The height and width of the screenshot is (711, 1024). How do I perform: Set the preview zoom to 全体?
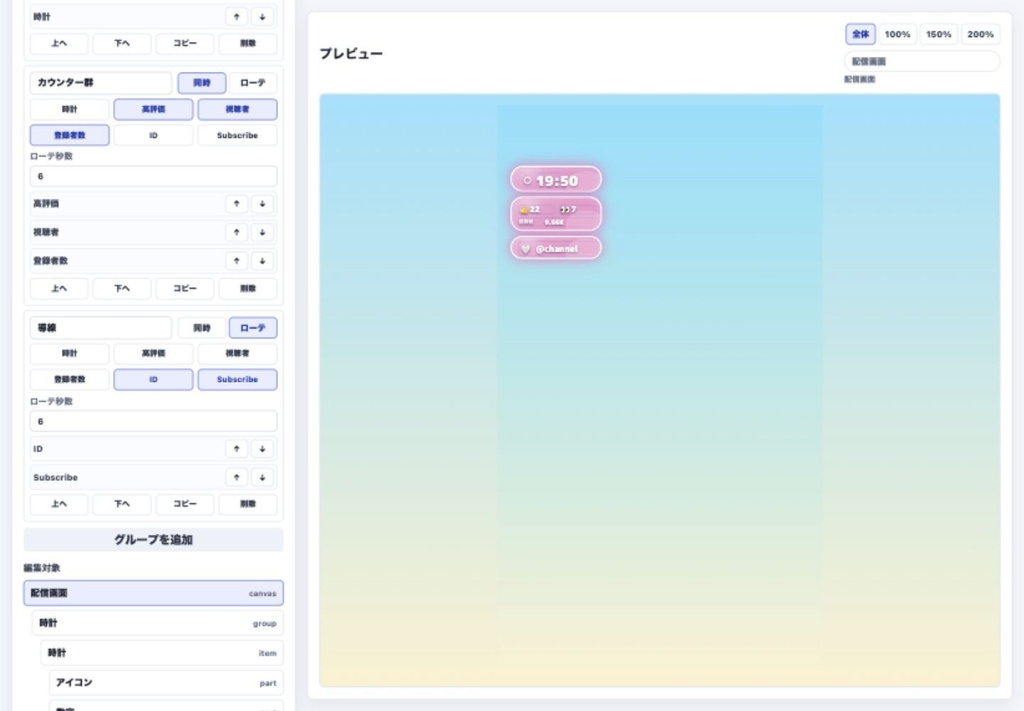[x=860, y=34]
